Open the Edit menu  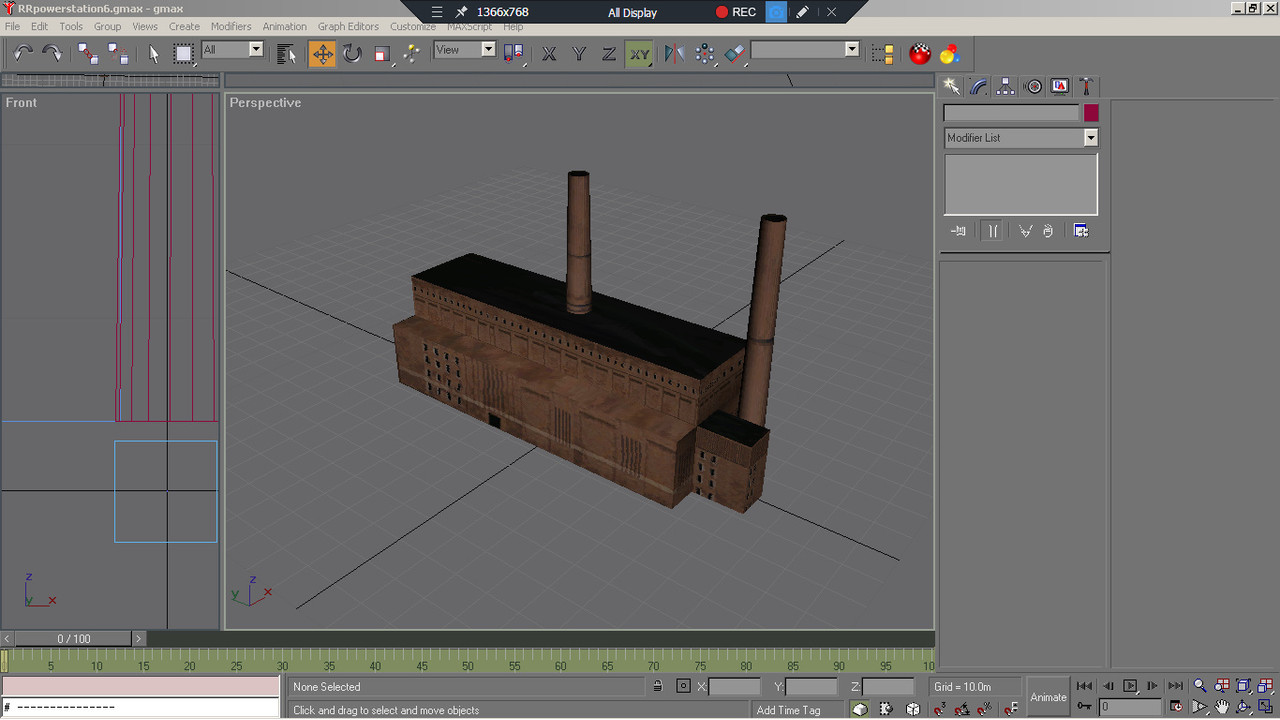(39, 27)
